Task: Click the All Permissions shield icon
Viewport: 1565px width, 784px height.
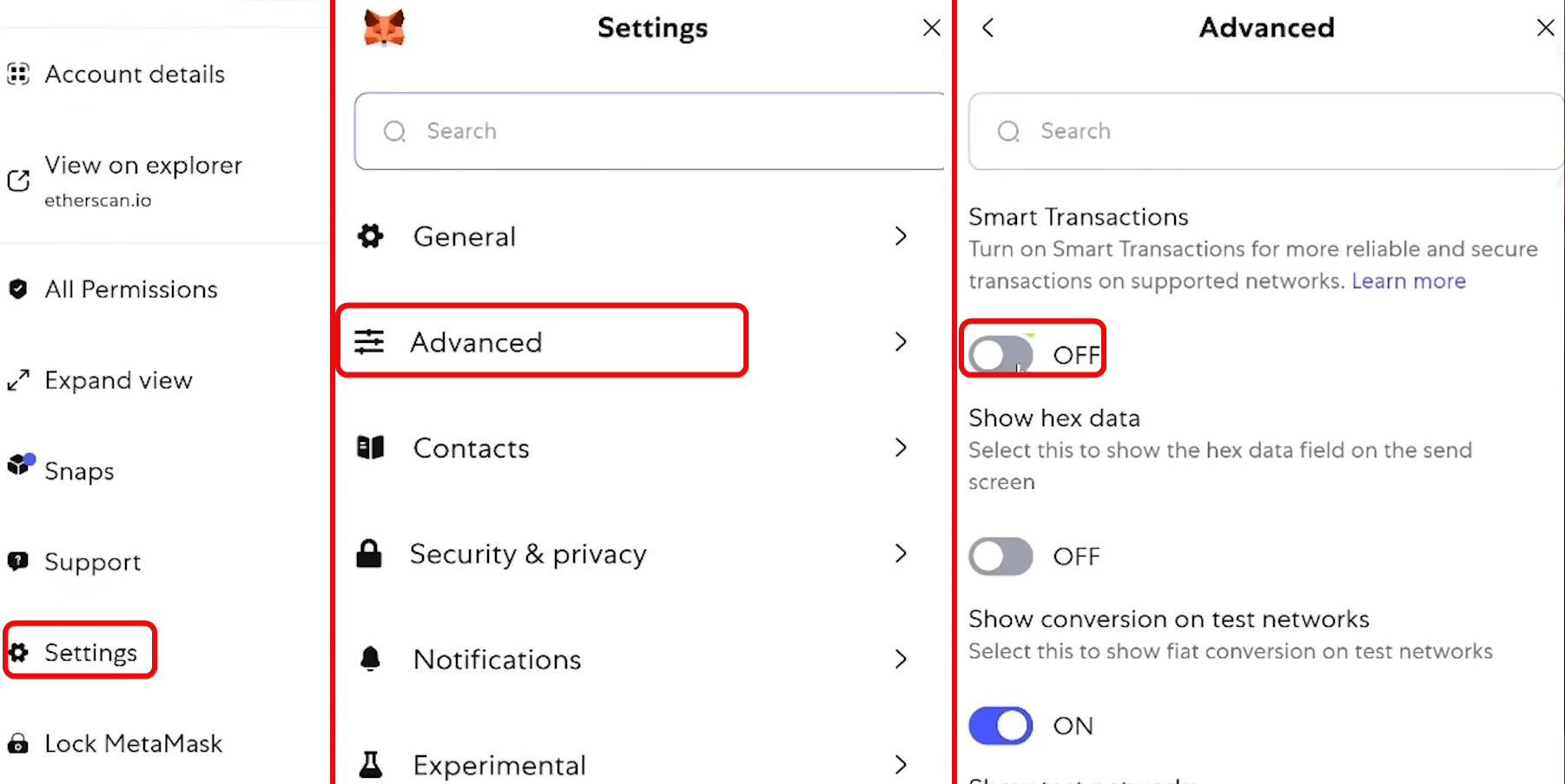Action: click(x=18, y=289)
